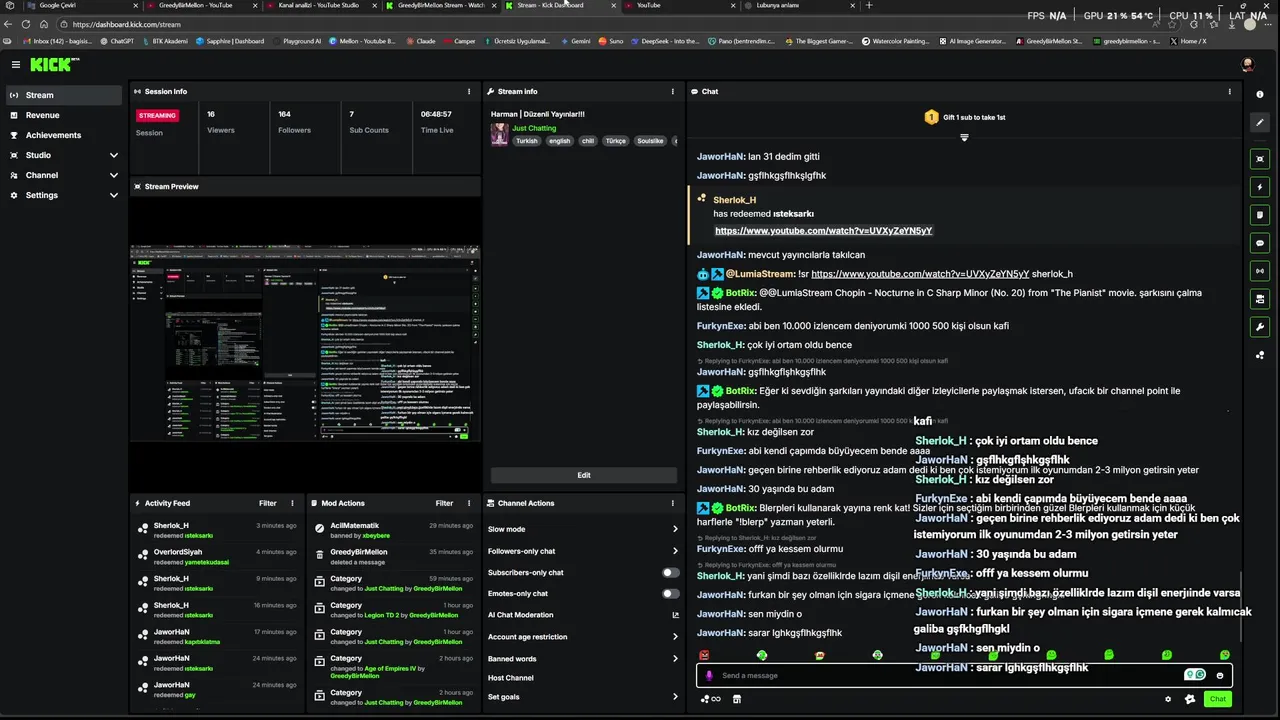The height and width of the screenshot is (720, 1280).
Task: Click the Soulslike stream tag
Action: click(x=650, y=141)
